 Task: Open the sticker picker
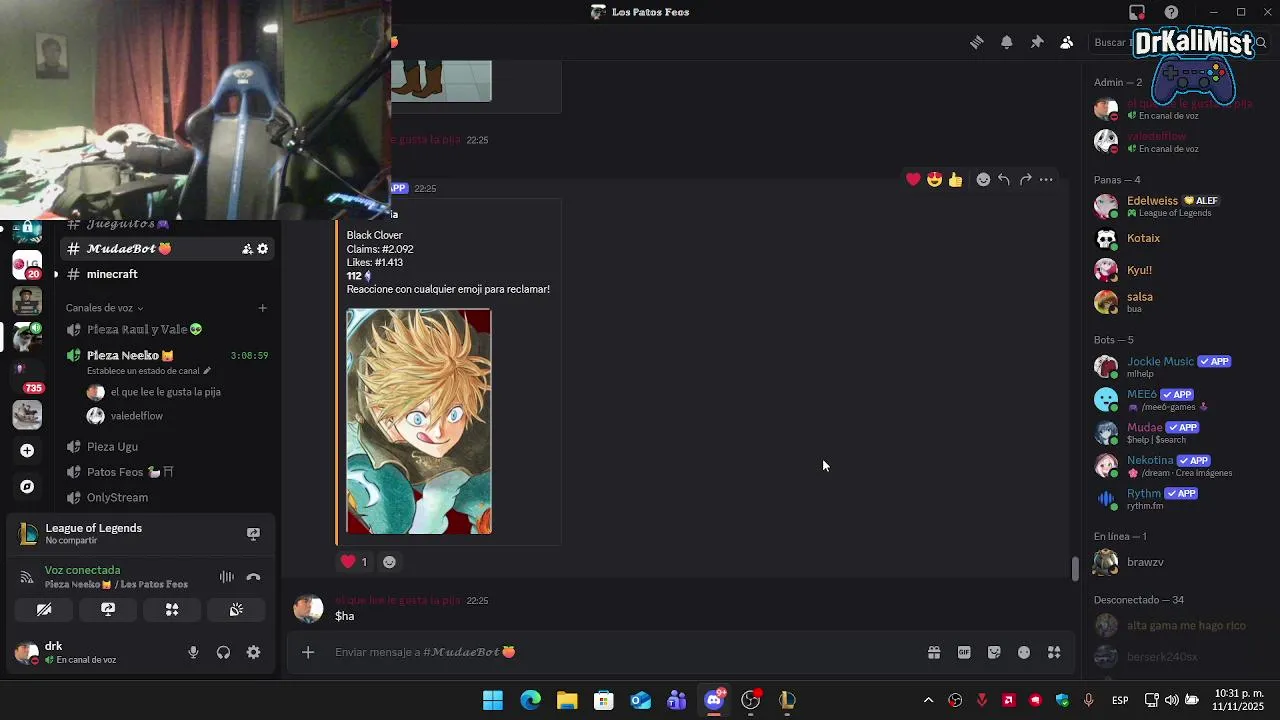tap(994, 652)
